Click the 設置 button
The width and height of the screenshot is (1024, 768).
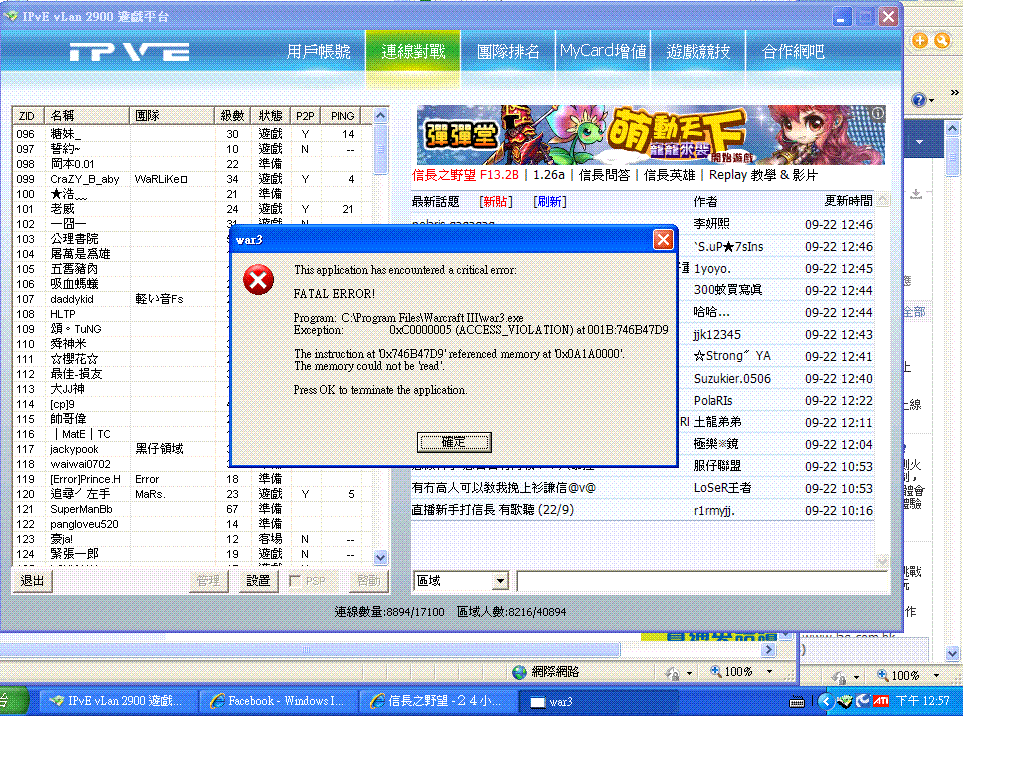258,581
